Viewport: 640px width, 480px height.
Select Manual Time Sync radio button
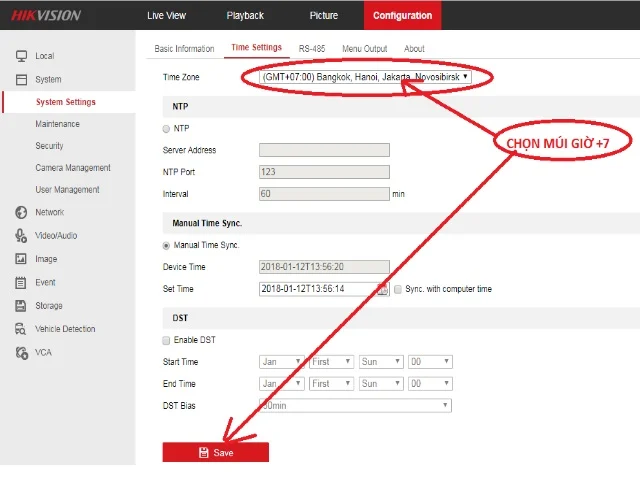(166, 246)
